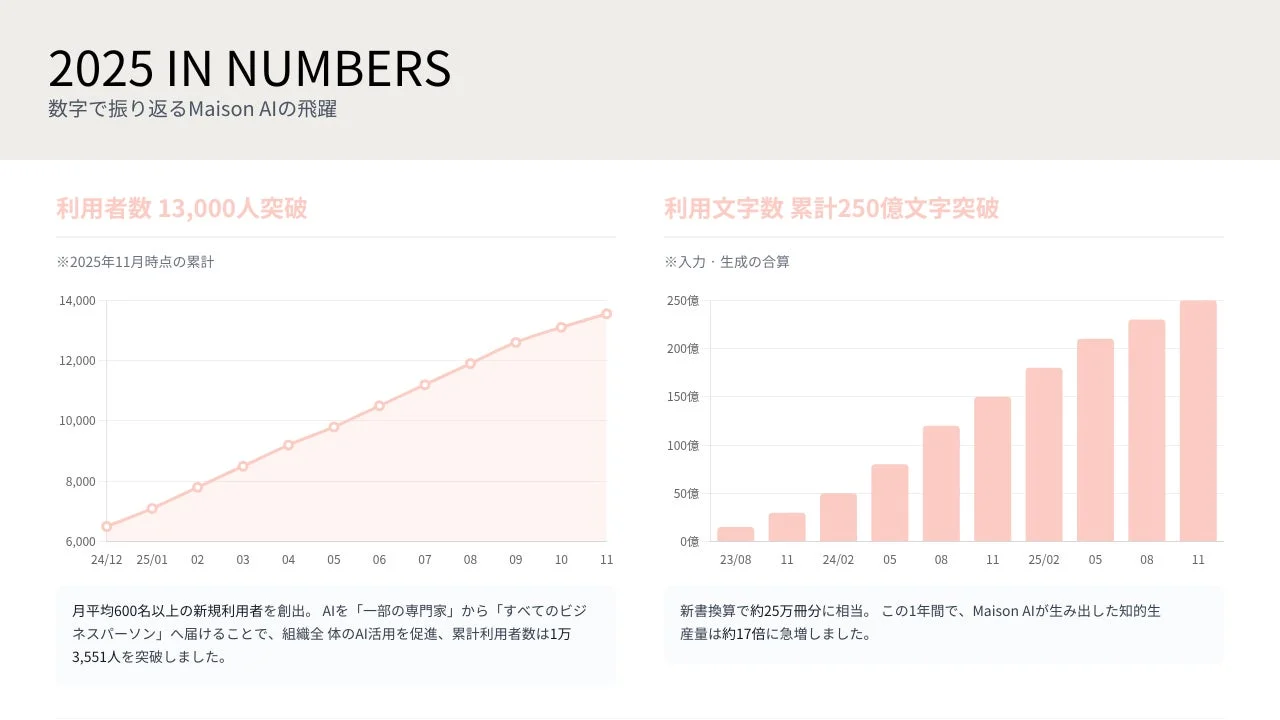This screenshot has width=1280, height=720.
Task: Select the 24/12 x-axis label
Action: point(107,560)
